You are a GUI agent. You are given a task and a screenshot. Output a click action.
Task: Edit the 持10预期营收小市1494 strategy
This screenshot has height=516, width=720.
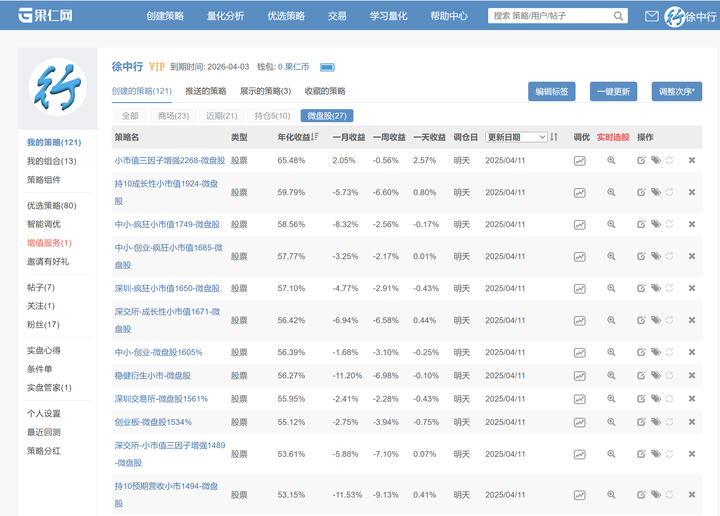(641, 494)
